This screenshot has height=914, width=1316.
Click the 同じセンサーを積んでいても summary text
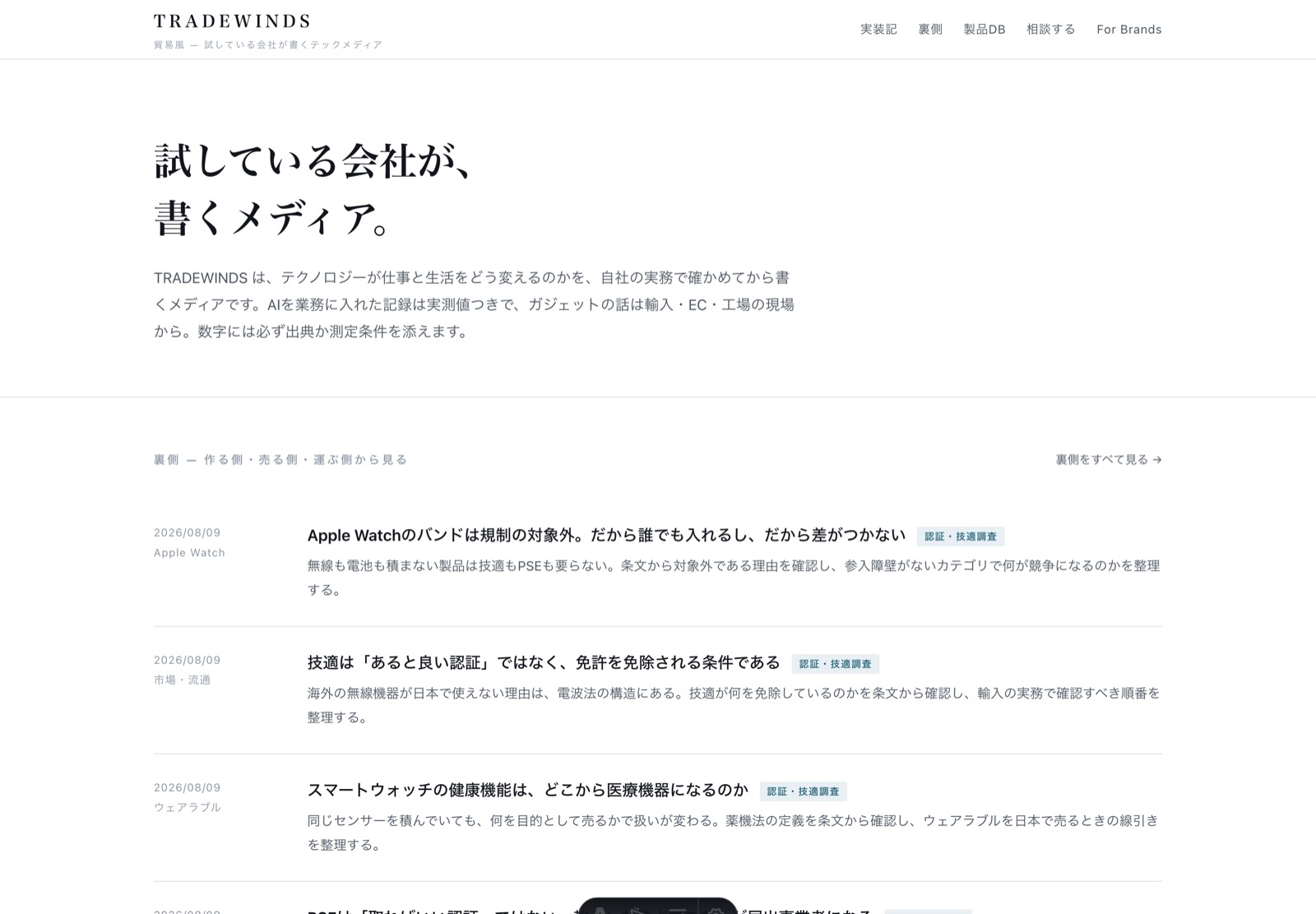pyautogui.click(x=734, y=833)
